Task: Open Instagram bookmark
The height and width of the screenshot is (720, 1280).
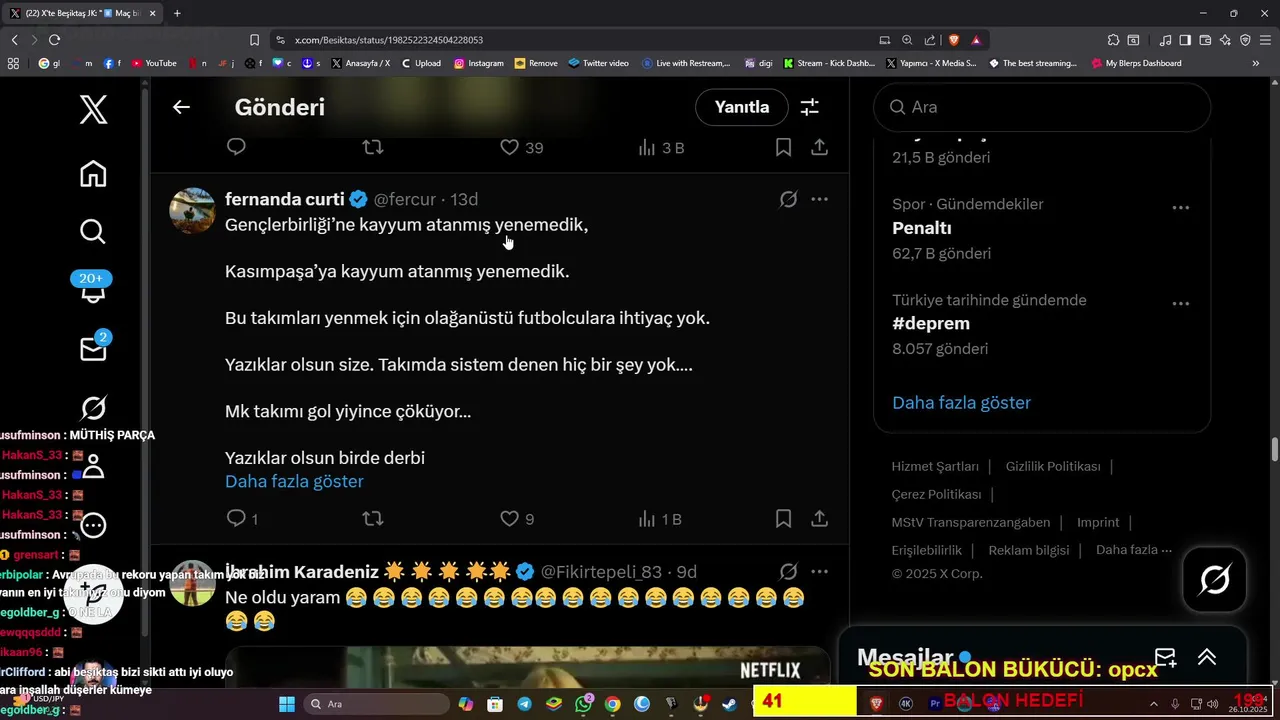Action: [479, 63]
